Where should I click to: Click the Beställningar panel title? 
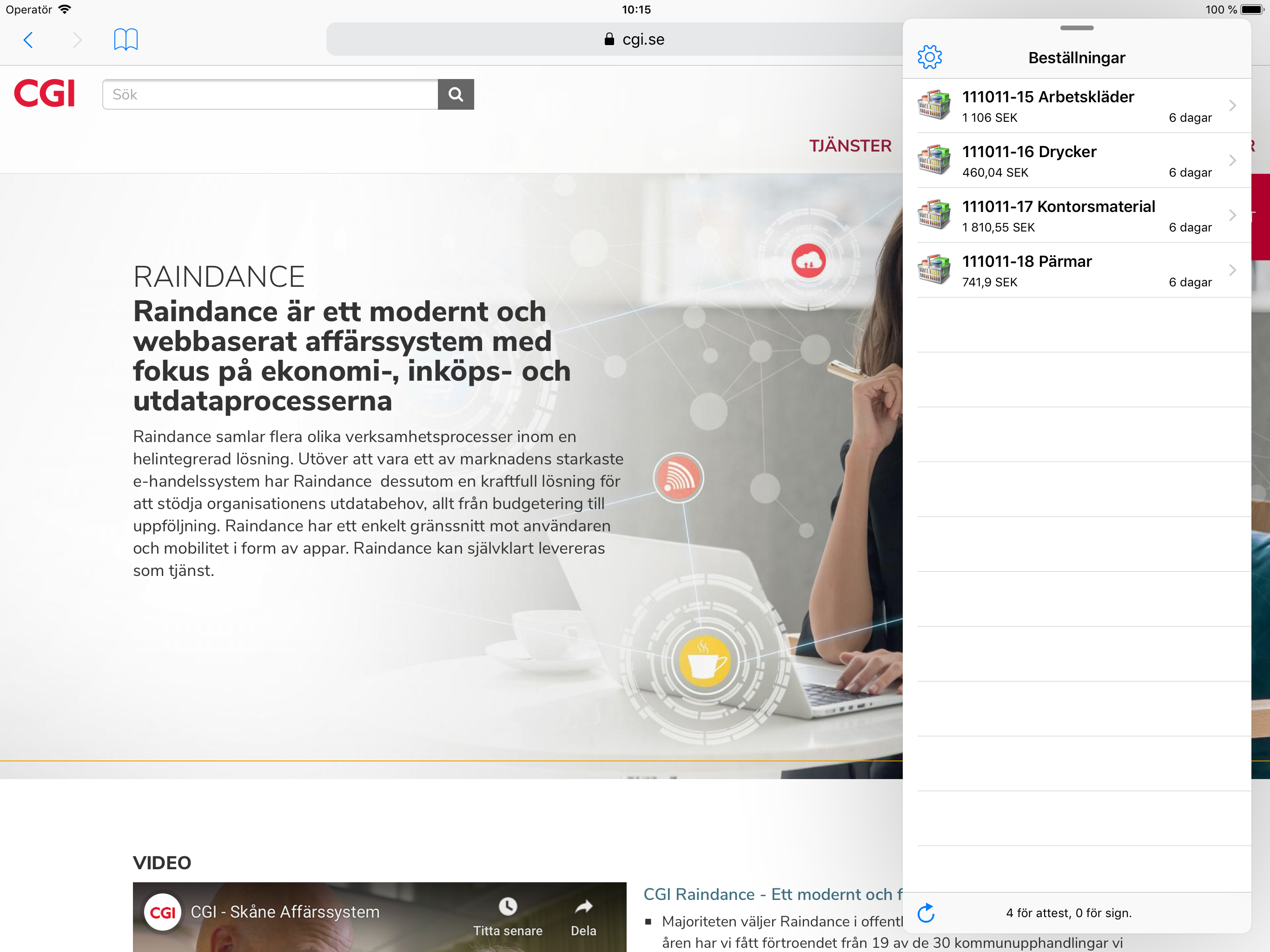point(1077,58)
